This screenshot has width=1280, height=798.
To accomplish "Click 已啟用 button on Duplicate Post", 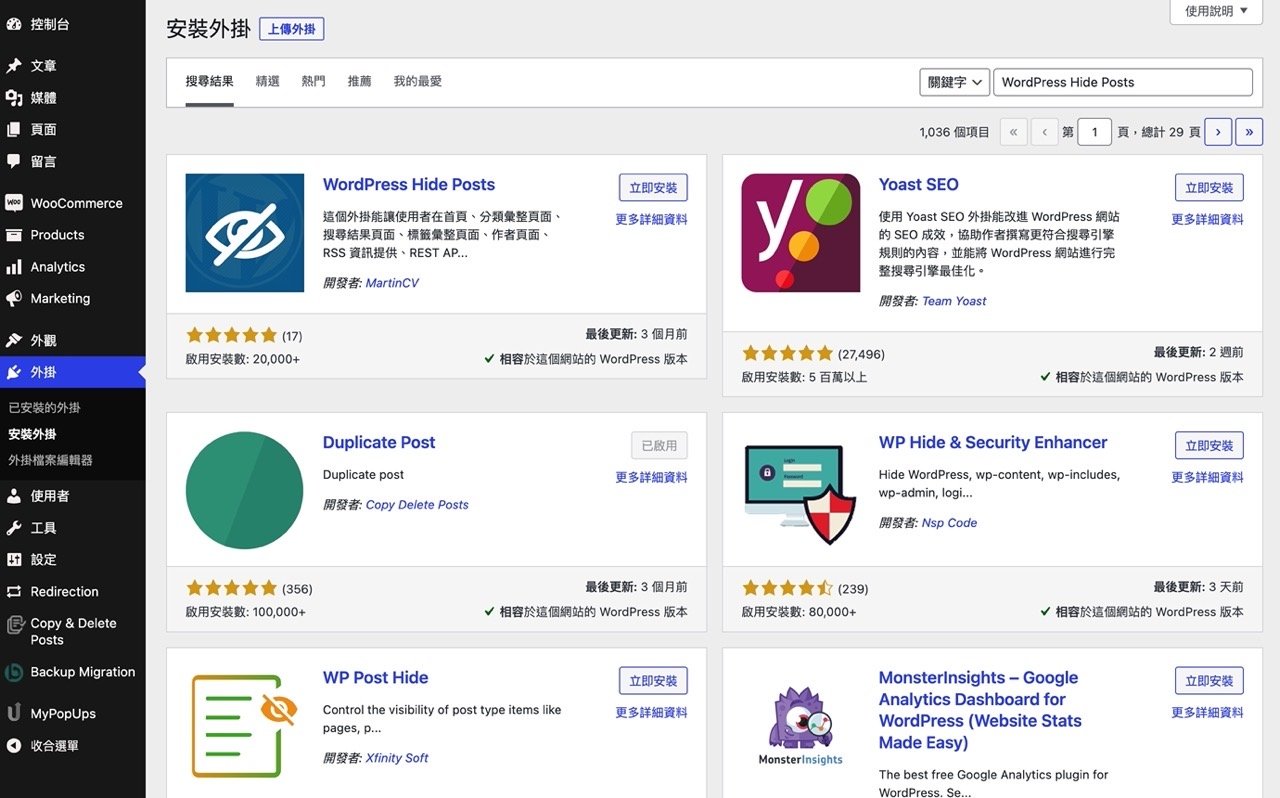I will (x=659, y=446).
